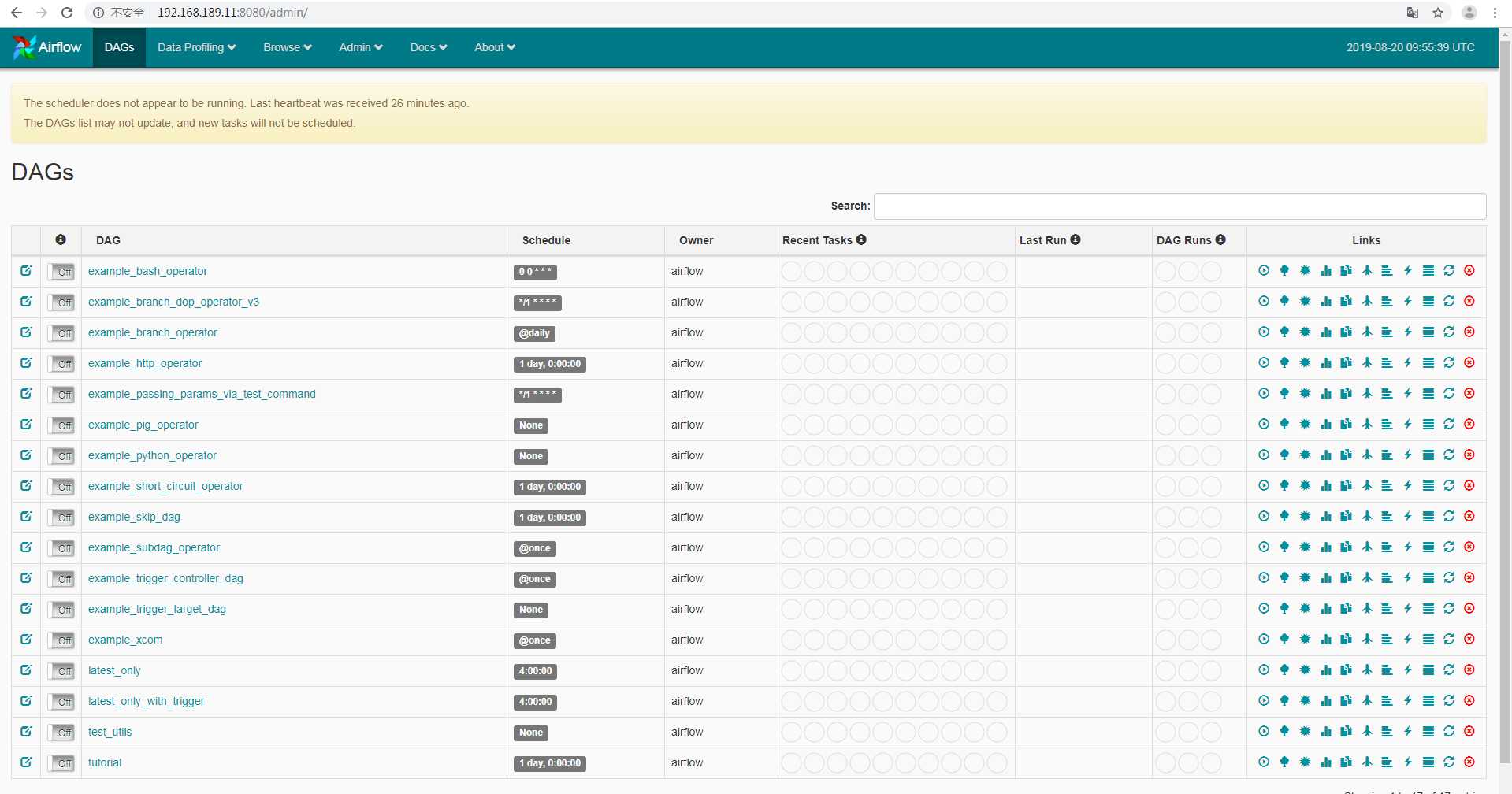Delete the tutorial DAG

click(x=1469, y=762)
